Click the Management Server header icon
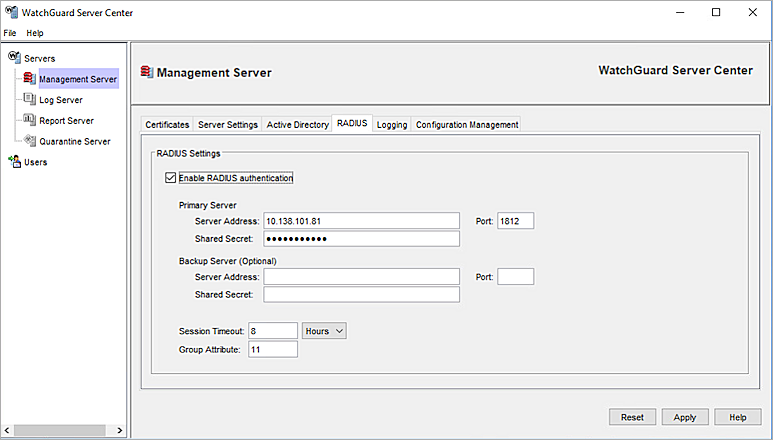The width and height of the screenshot is (773, 440). click(146, 72)
